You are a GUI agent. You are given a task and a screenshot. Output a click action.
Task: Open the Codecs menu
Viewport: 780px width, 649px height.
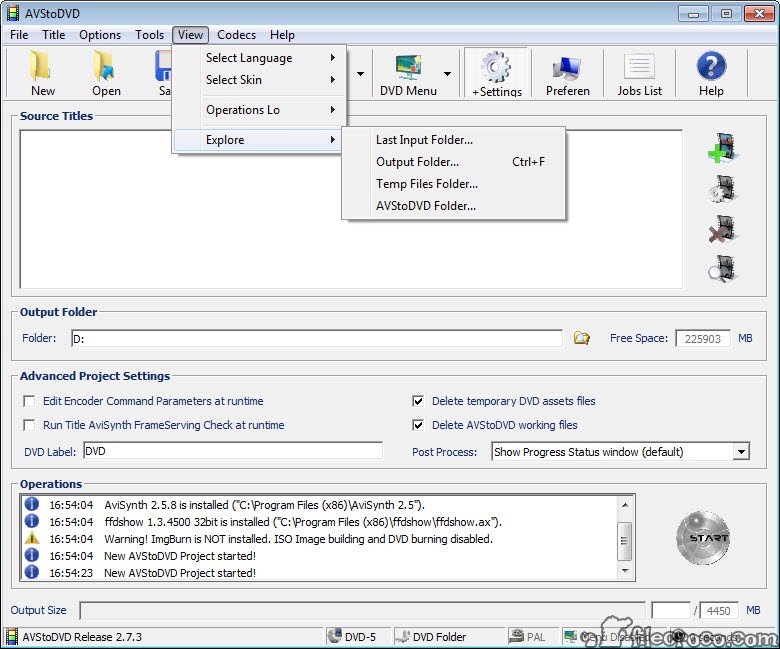(x=236, y=35)
